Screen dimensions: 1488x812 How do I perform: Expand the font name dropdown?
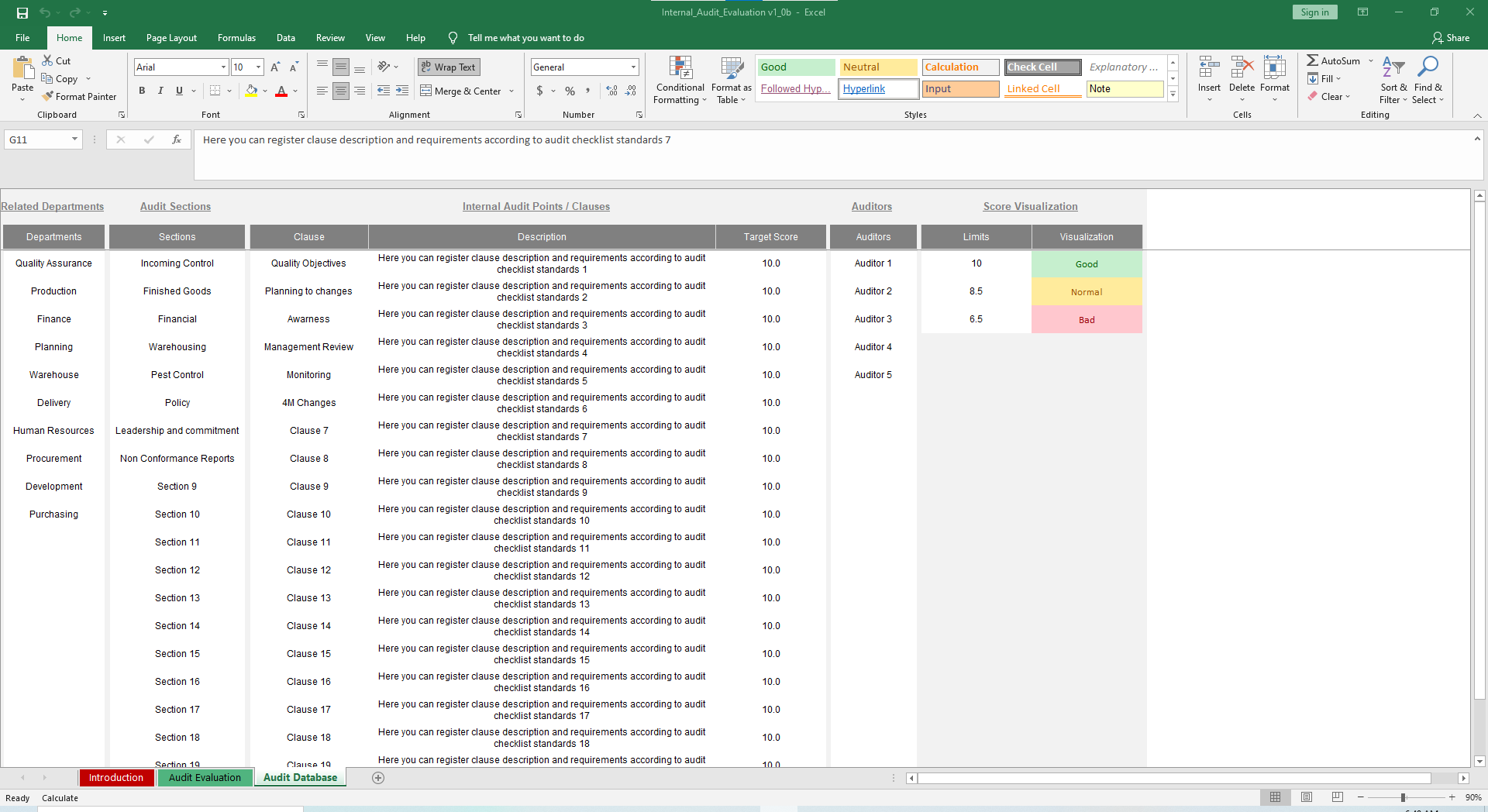224,67
